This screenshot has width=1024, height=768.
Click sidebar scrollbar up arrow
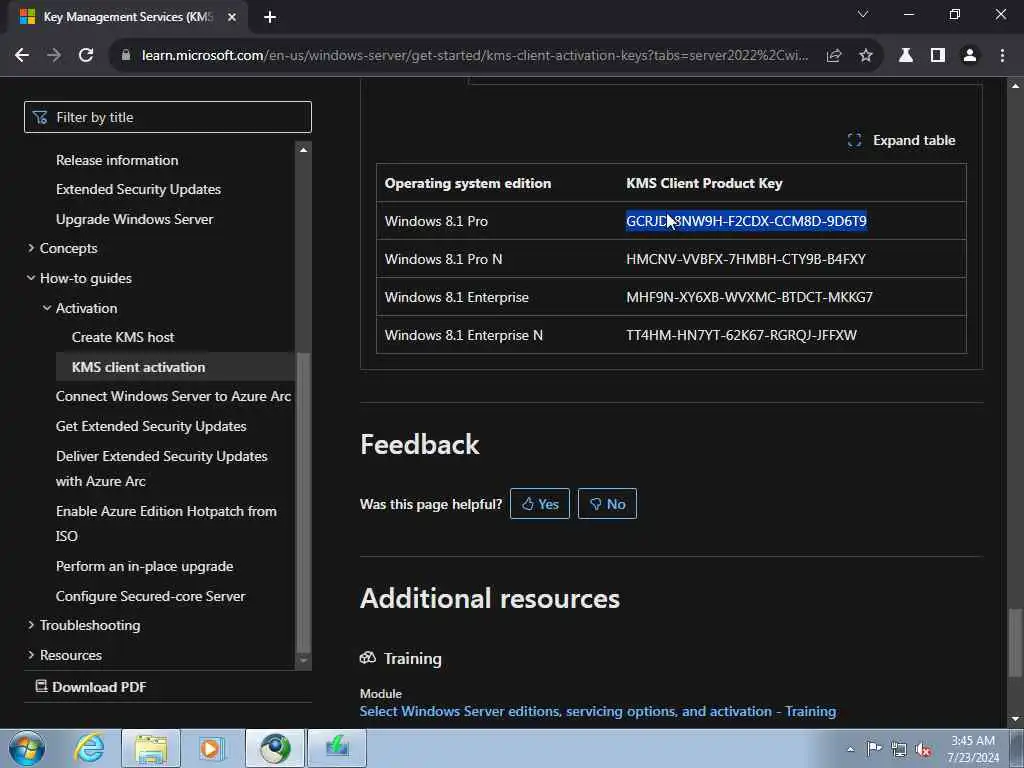[x=303, y=150]
